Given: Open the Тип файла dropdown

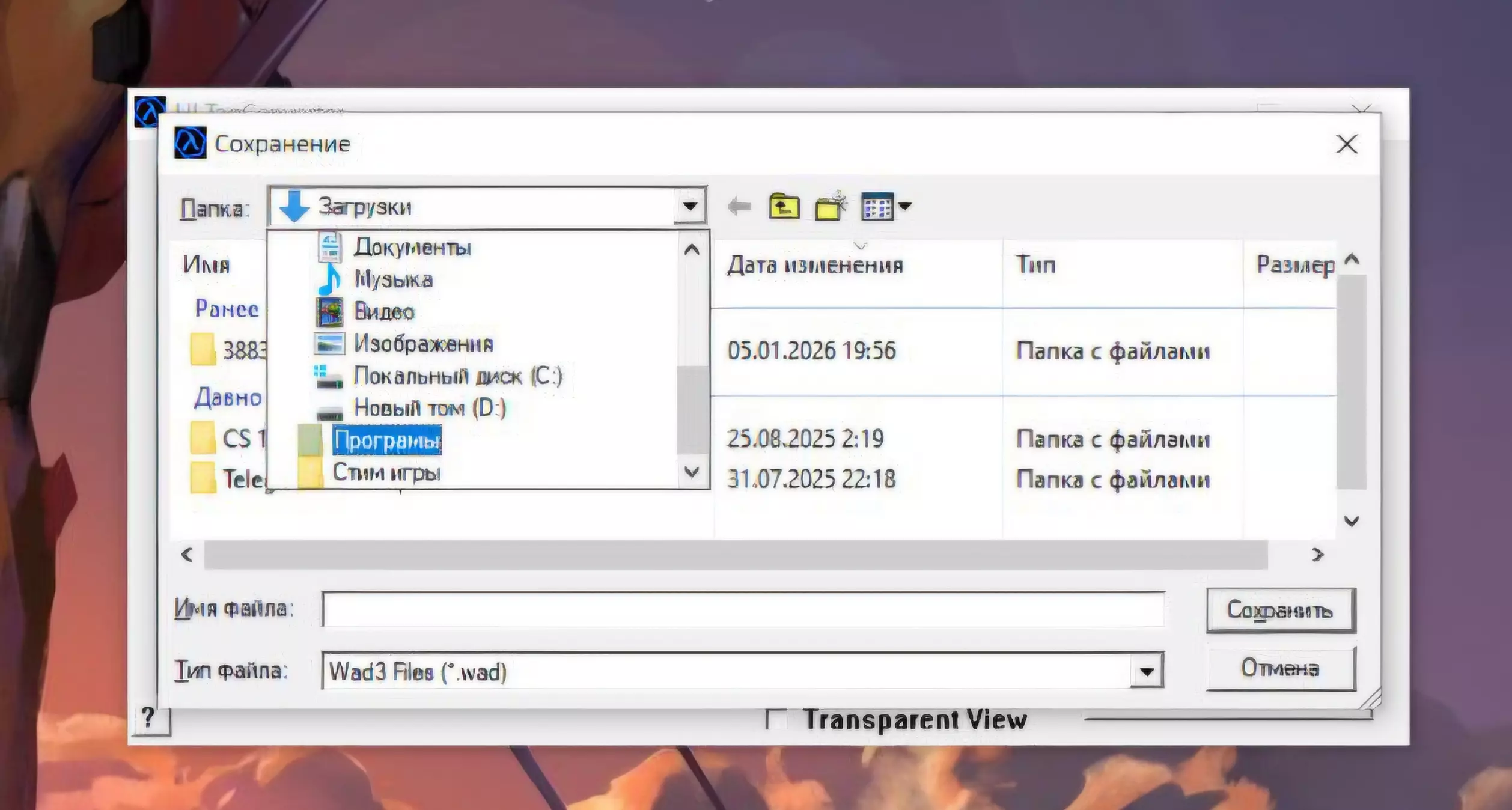Looking at the screenshot, I should point(1146,671).
